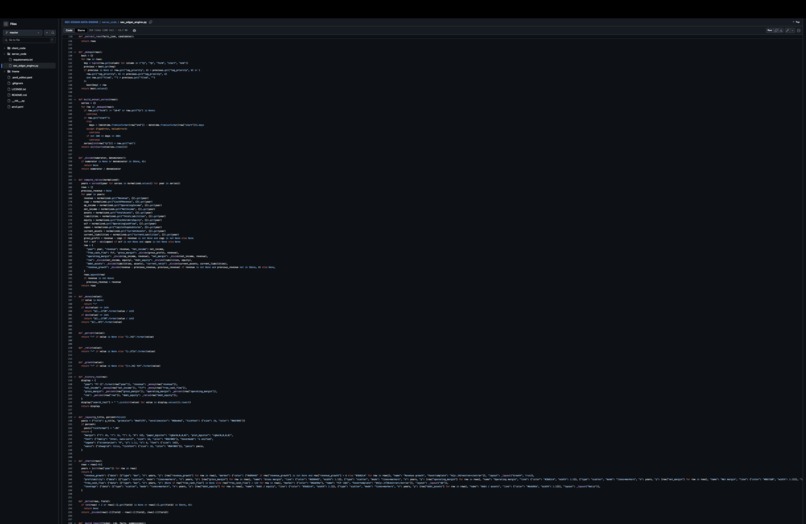Fold the _charts function chevron
The width and height of the screenshot is (806, 524).
[x=75, y=461]
